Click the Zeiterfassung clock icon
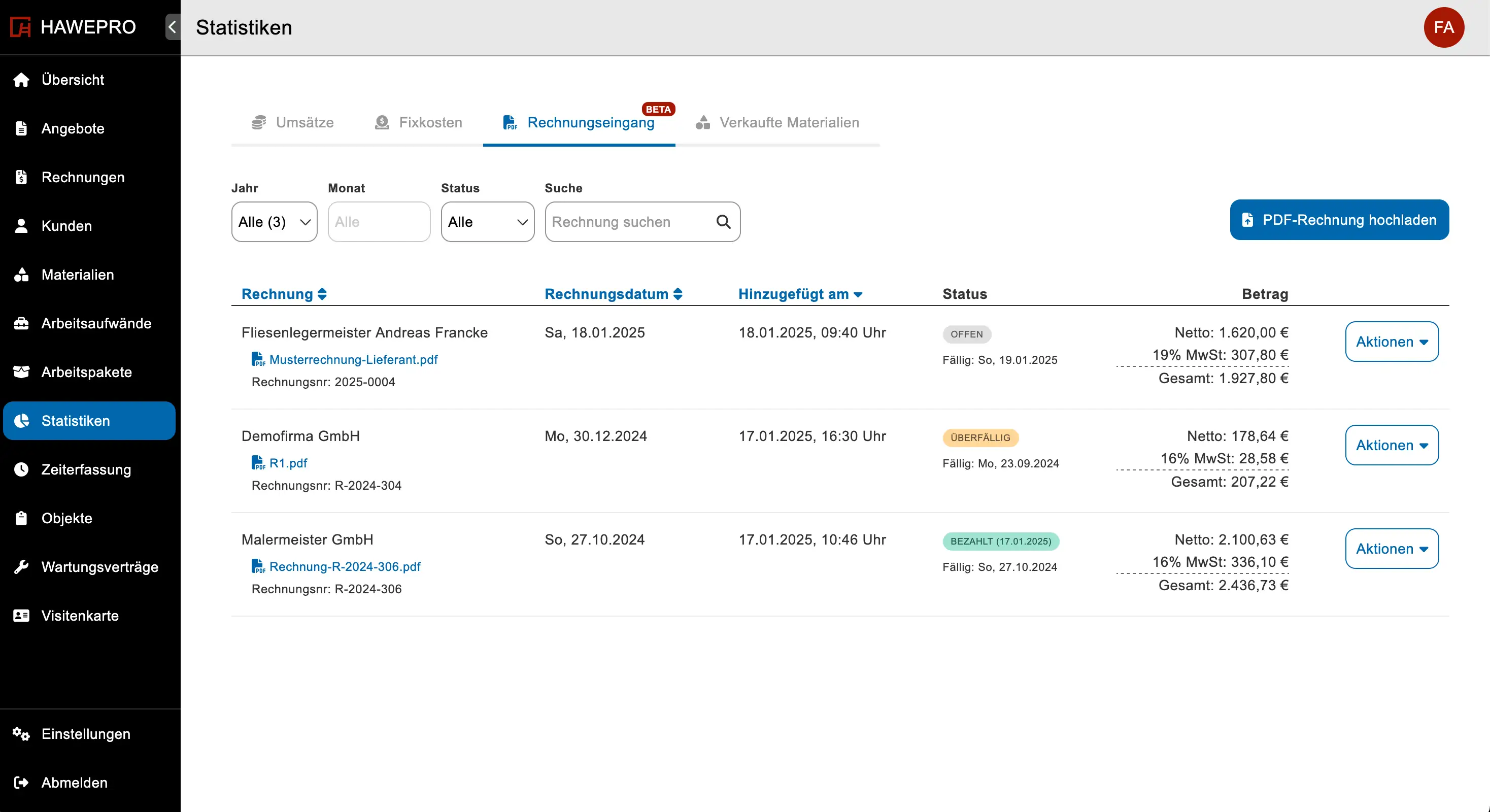Image resolution: width=1490 pixels, height=812 pixels. (21, 469)
